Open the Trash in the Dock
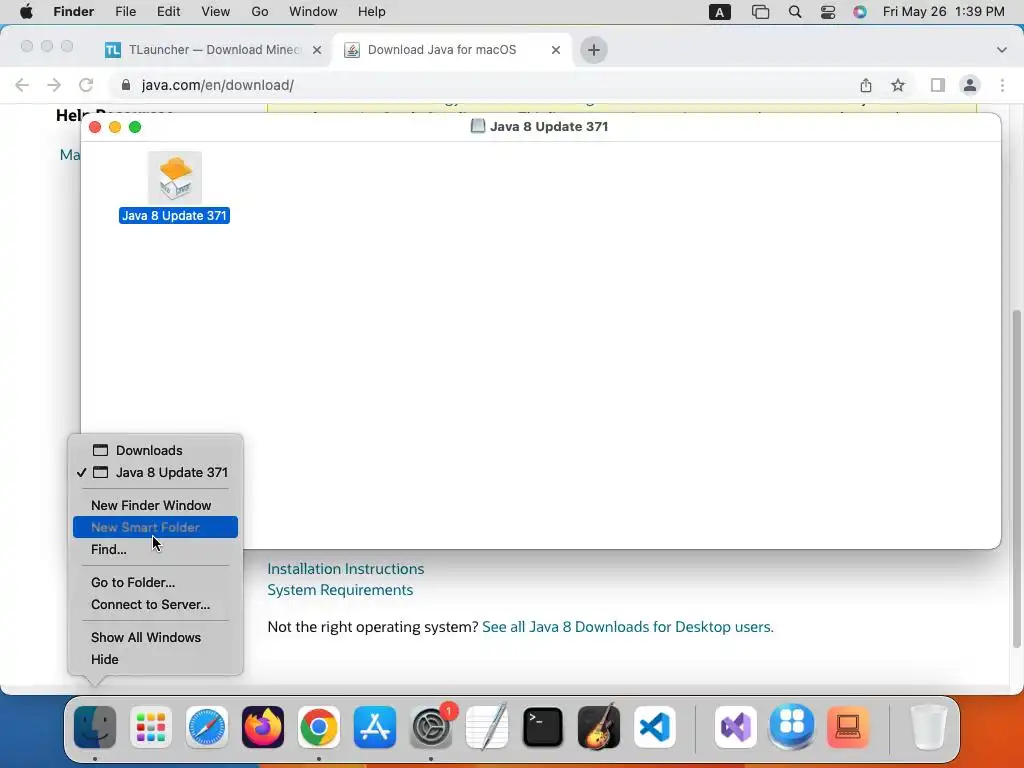Image resolution: width=1024 pixels, height=768 pixels. [x=928, y=727]
